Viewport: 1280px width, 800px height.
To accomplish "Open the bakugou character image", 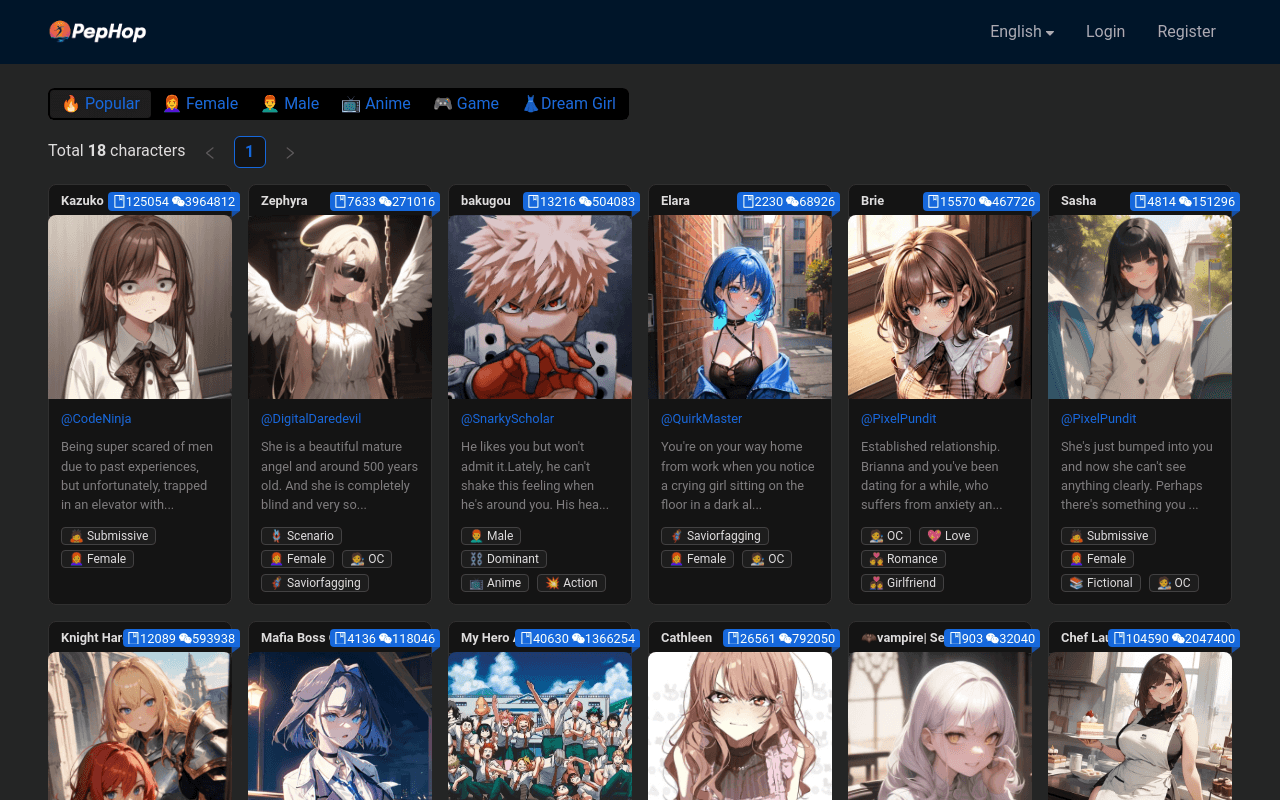I will (540, 307).
